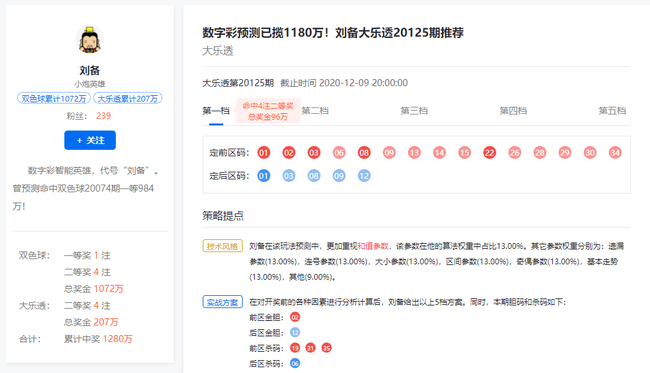Click front-zone ball 34
Viewport: 650px width, 373px height.
[615, 153]
